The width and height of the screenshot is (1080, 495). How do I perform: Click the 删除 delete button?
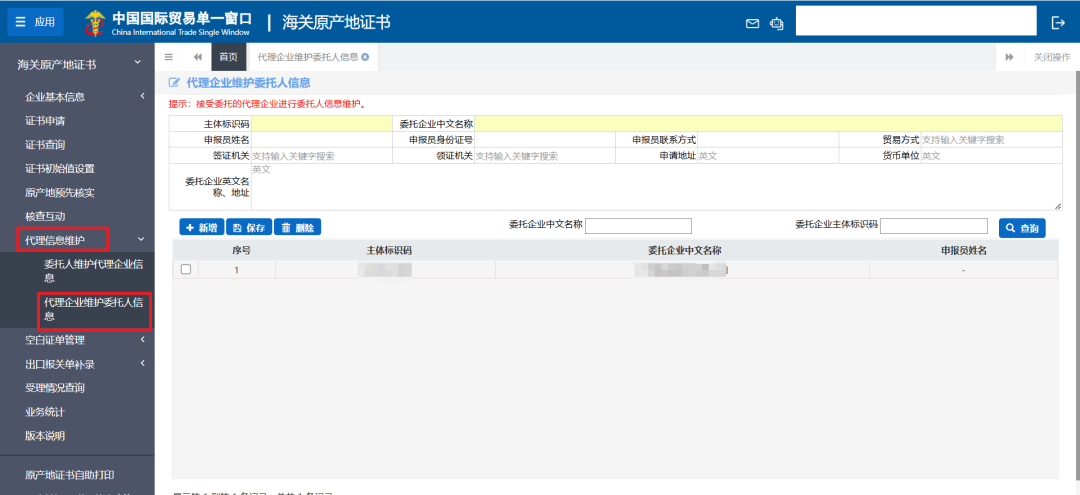(x=298, y=228)
